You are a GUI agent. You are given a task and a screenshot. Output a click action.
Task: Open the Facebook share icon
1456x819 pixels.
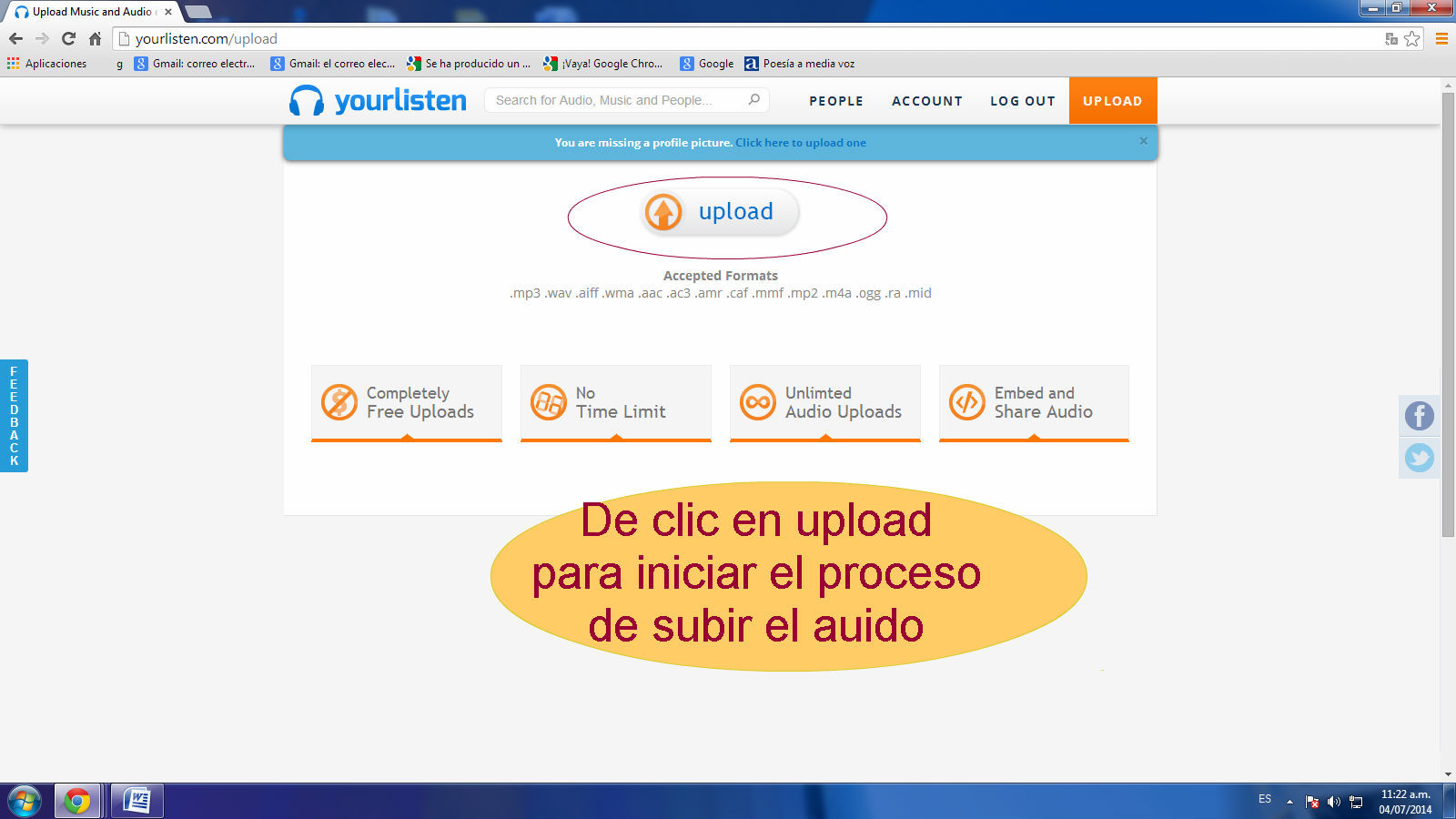point(1419,416)
